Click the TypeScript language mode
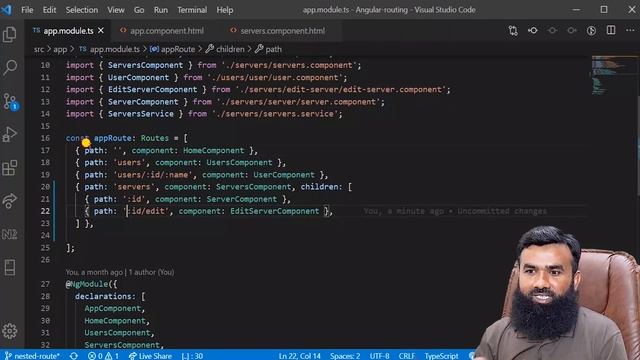640x360 pixels. (x=441, y=356)
